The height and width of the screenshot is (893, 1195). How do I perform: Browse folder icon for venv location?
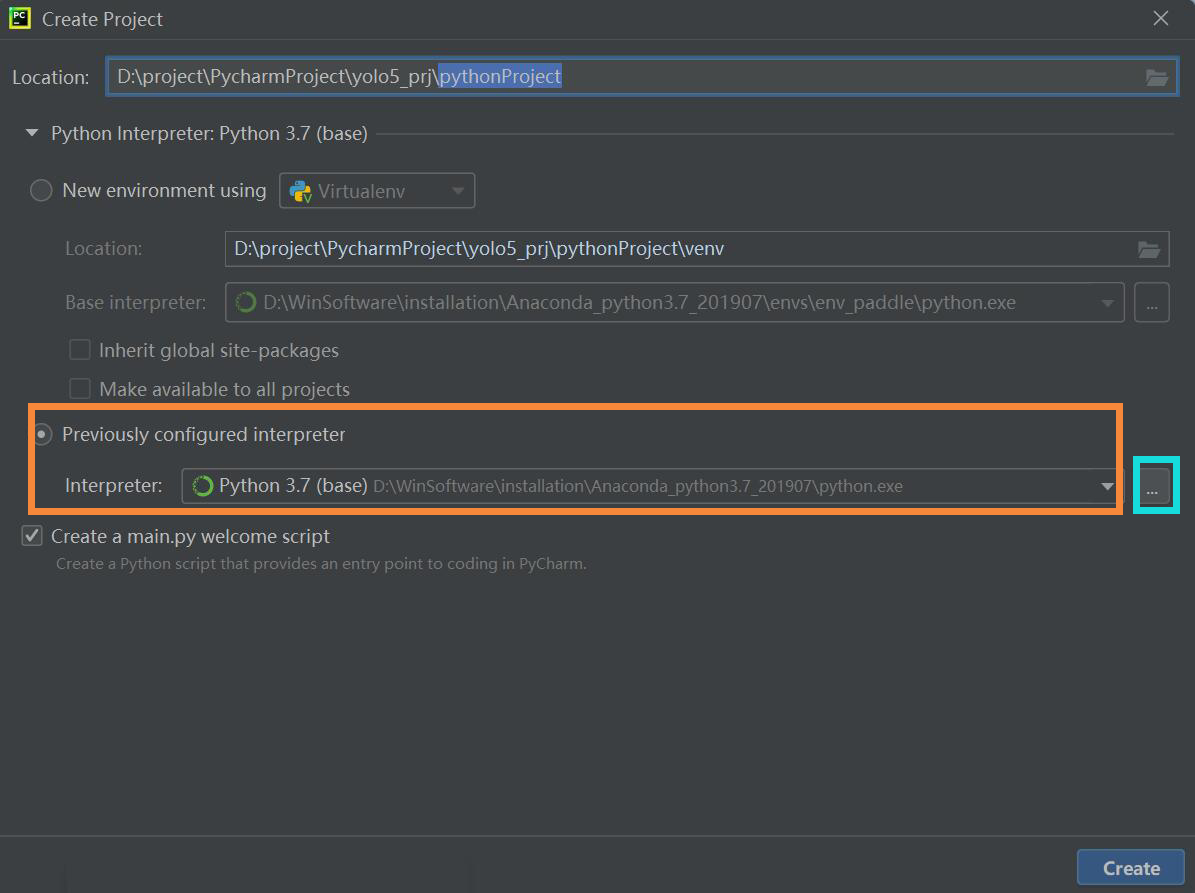point(1149,249)
